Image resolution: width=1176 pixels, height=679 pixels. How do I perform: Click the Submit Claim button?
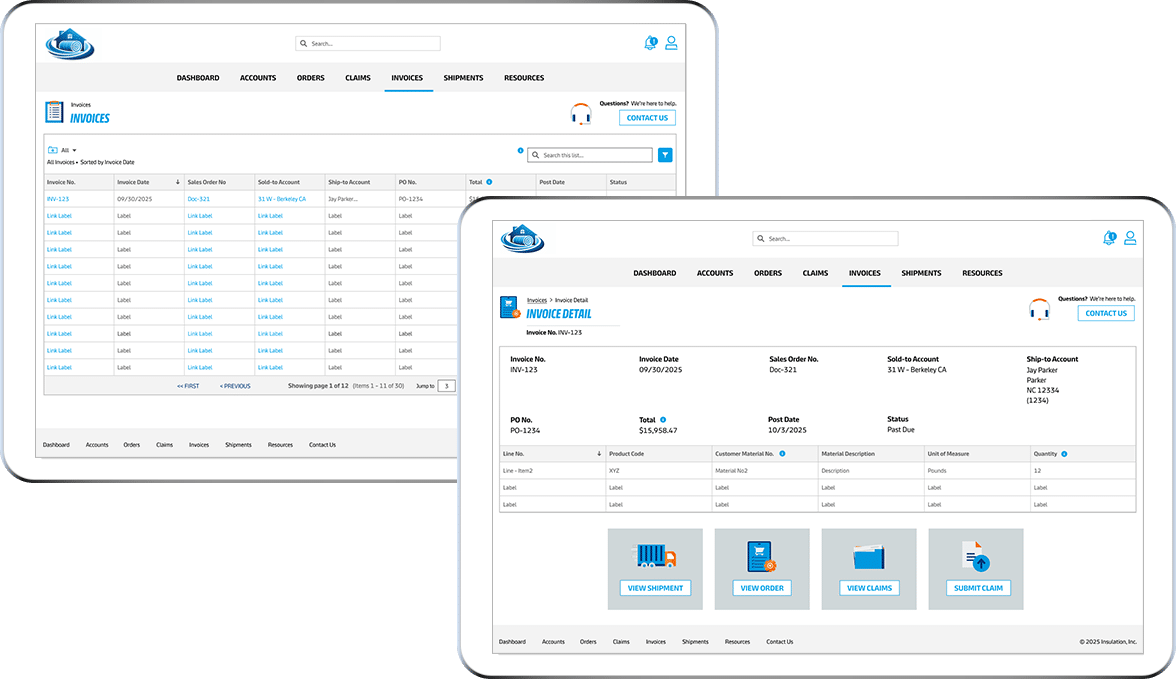pos(978,588)
